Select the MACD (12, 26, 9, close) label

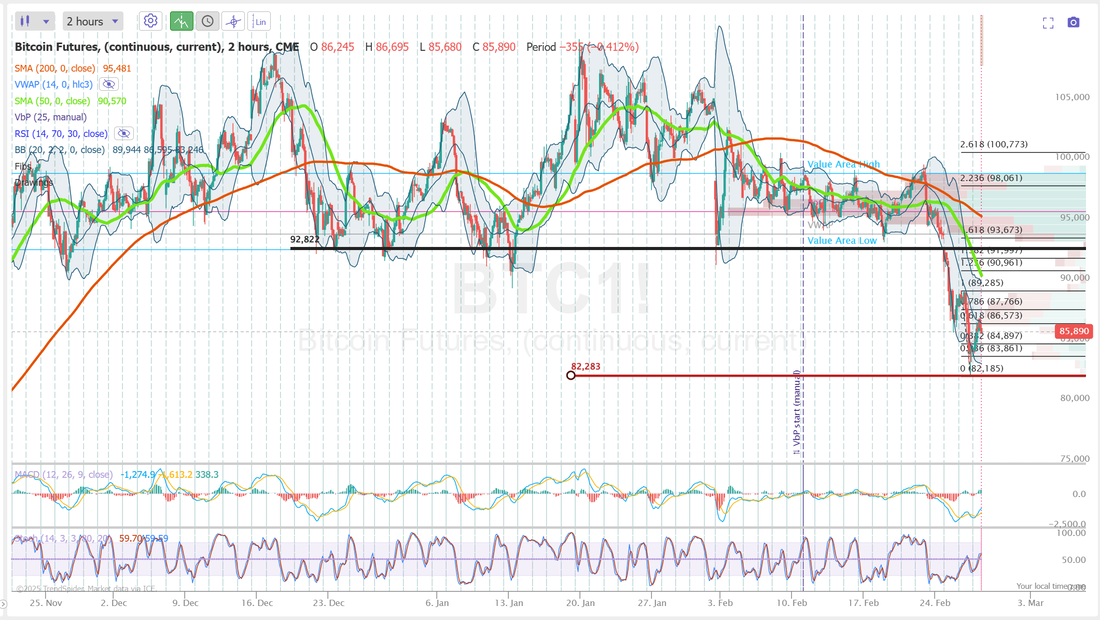click(63, 475)
